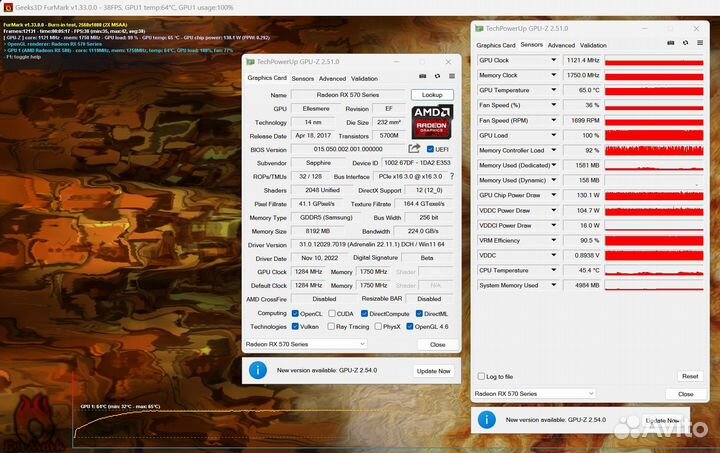Switch to Advanced tab in center GPU-Z window
The width and height of the screenshot is (720, 453).
tap(332, 78)
